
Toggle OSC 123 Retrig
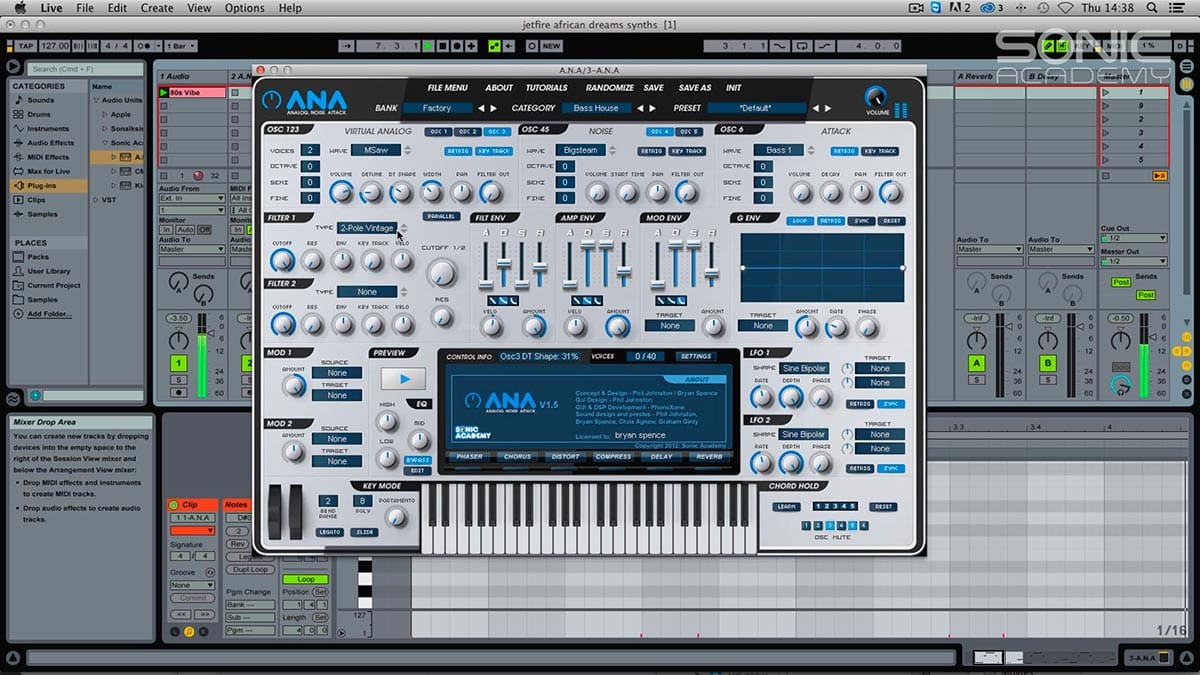459,151
